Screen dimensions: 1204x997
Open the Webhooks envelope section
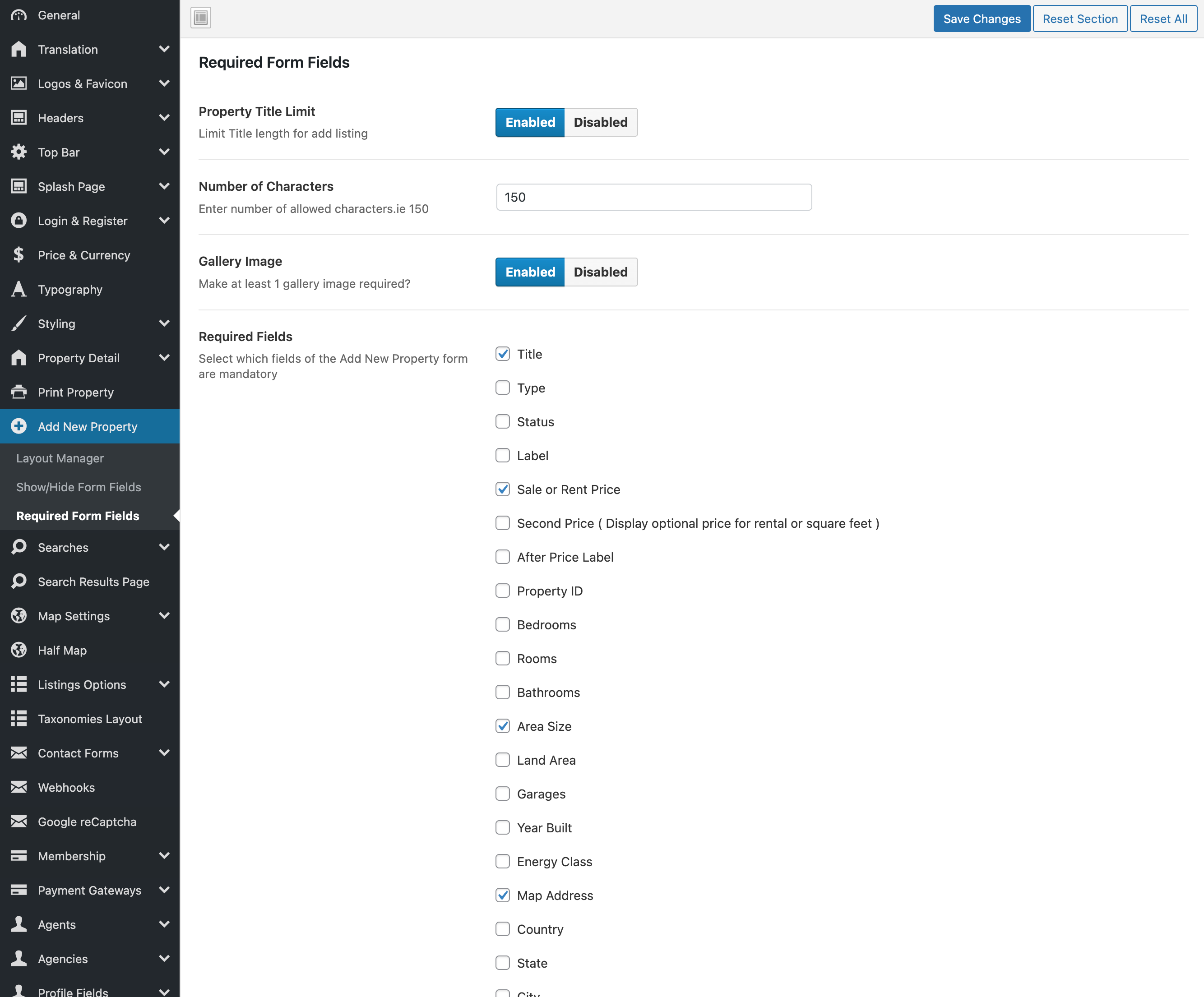(x=66, y=787)
